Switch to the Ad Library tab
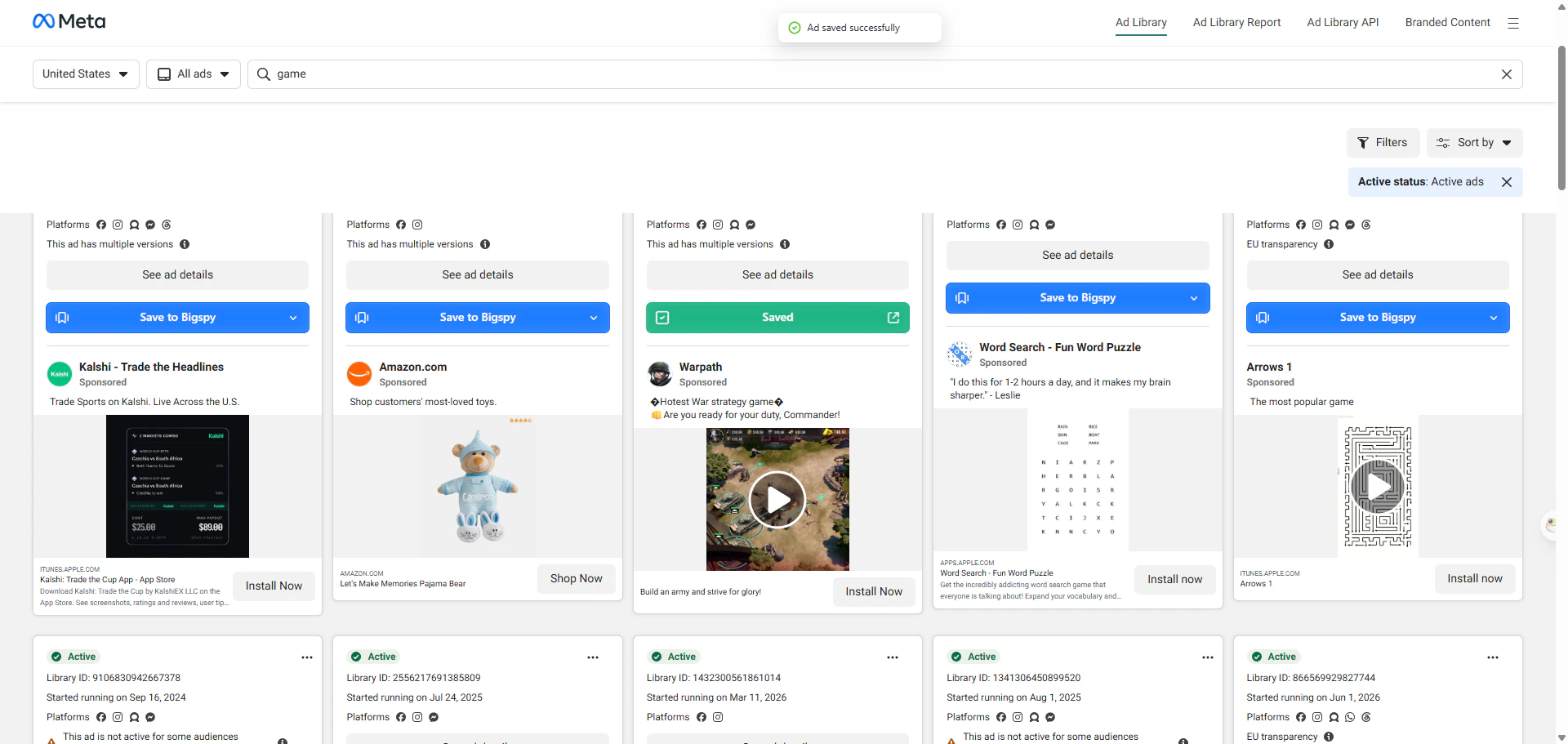Image resolution: width=1568 pixels, height=744 pixels. pos(1141,23)
